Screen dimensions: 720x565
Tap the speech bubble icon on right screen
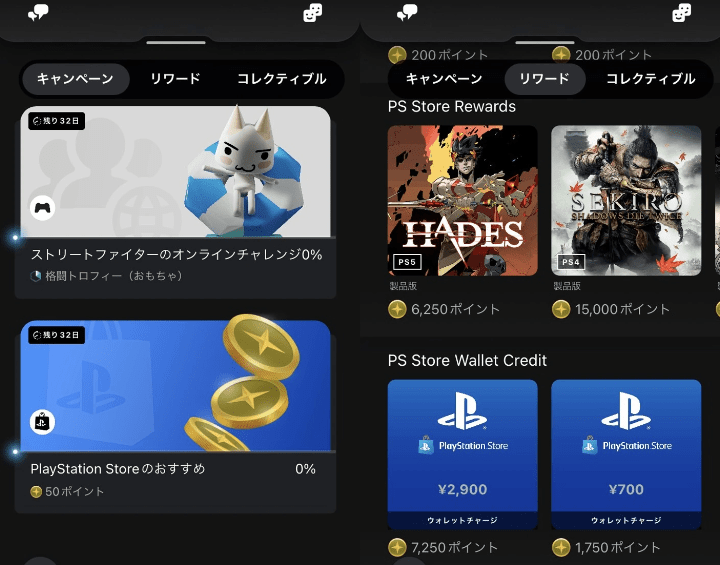point(407,12)
